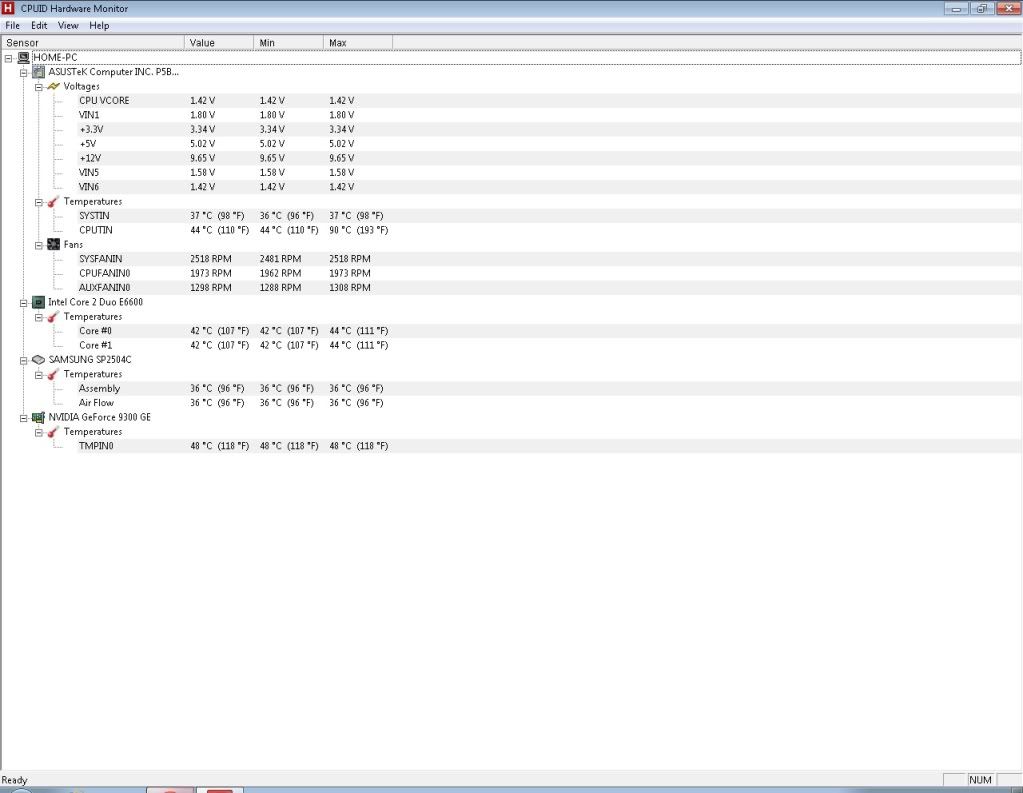Click the HOME-PC computer icon
Viewport: 1023px width, 793px height.
coord(23,58)
